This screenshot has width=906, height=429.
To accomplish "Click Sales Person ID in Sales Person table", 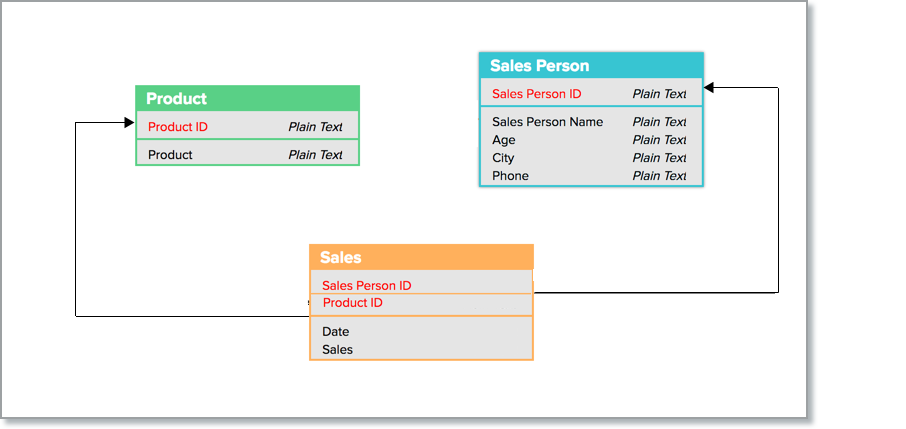I will (x=537, y=94).
